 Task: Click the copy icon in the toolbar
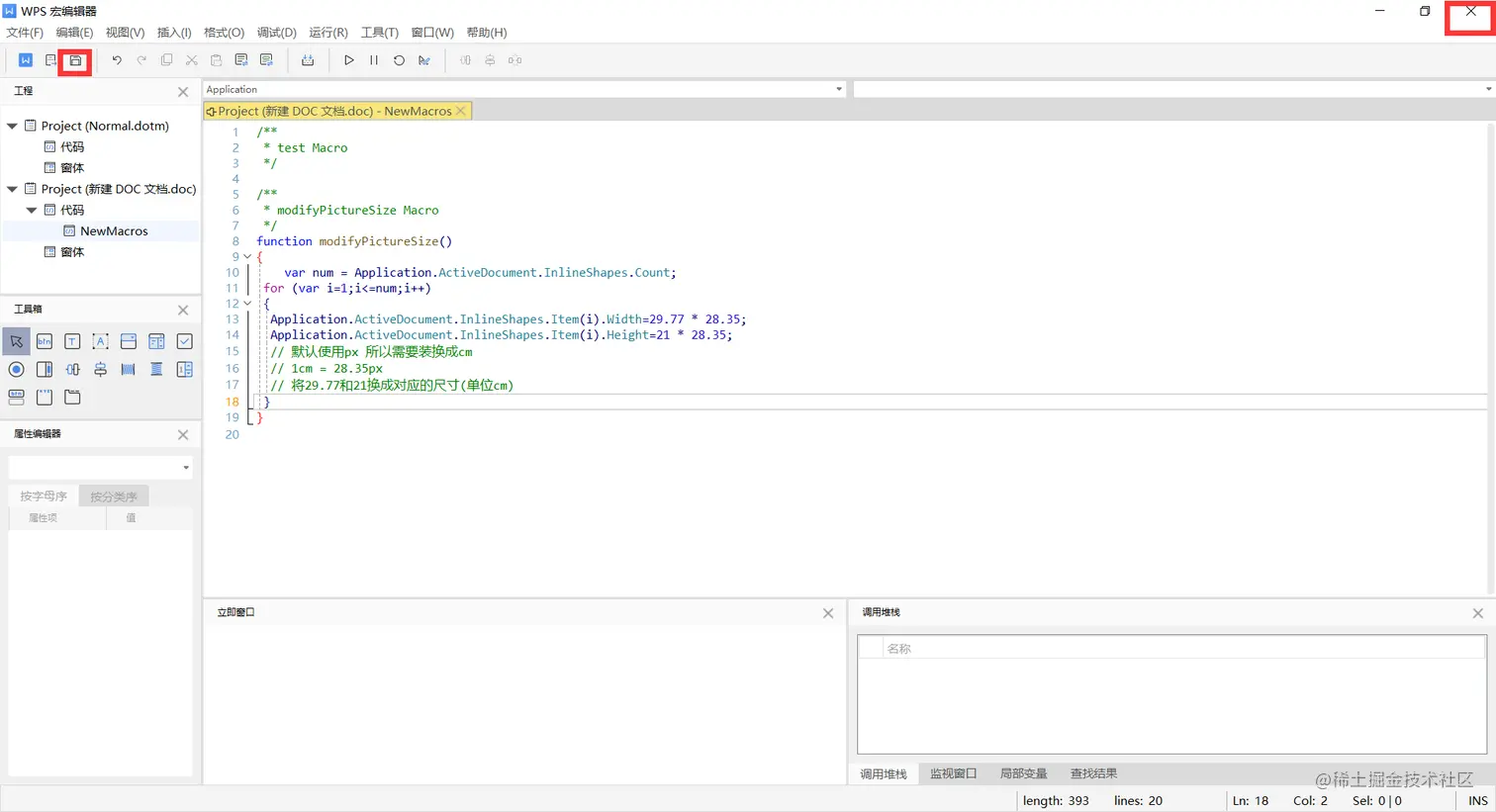tap(166, 60)
